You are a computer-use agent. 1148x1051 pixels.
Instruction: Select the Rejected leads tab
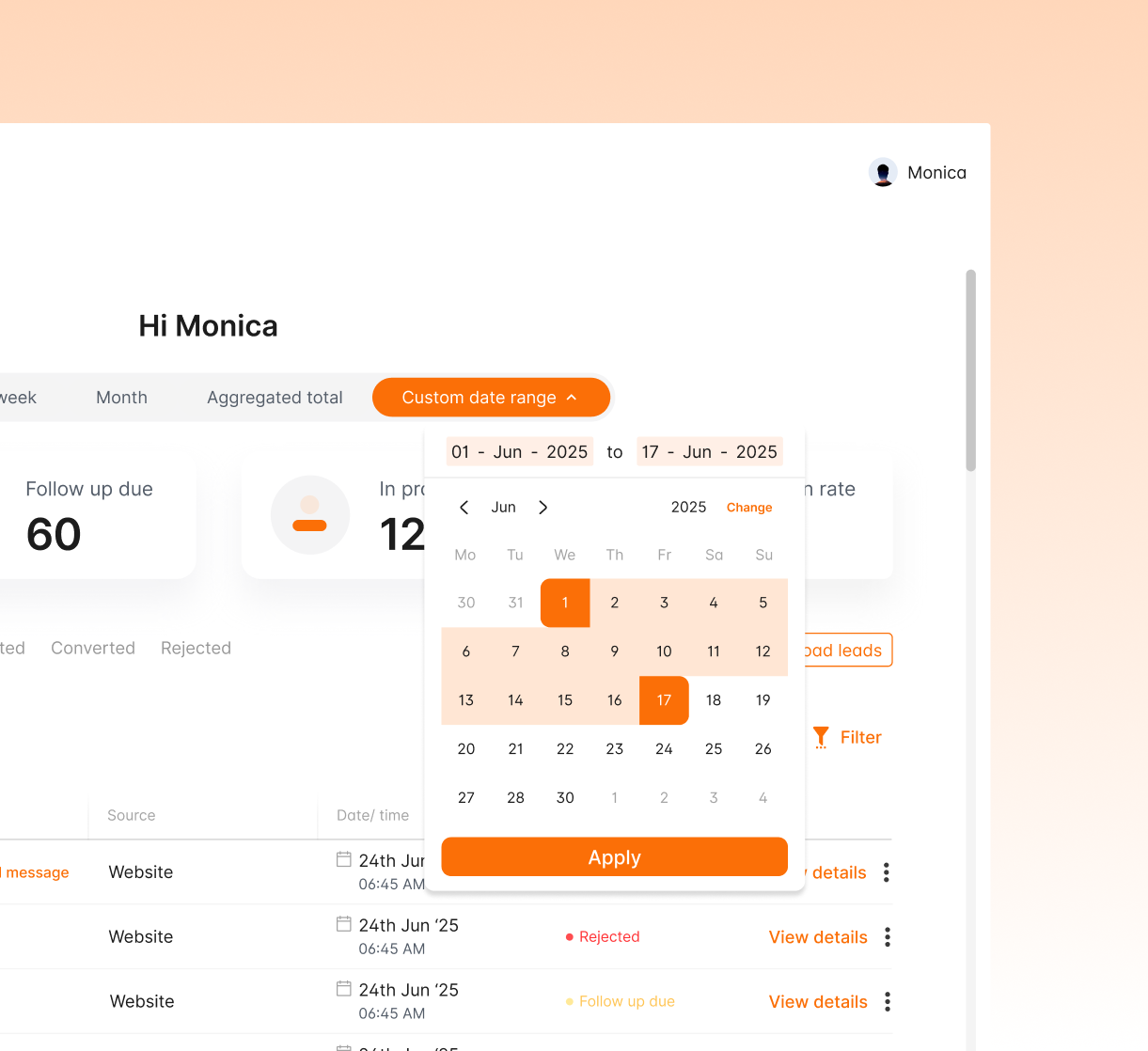click(196, 648)
